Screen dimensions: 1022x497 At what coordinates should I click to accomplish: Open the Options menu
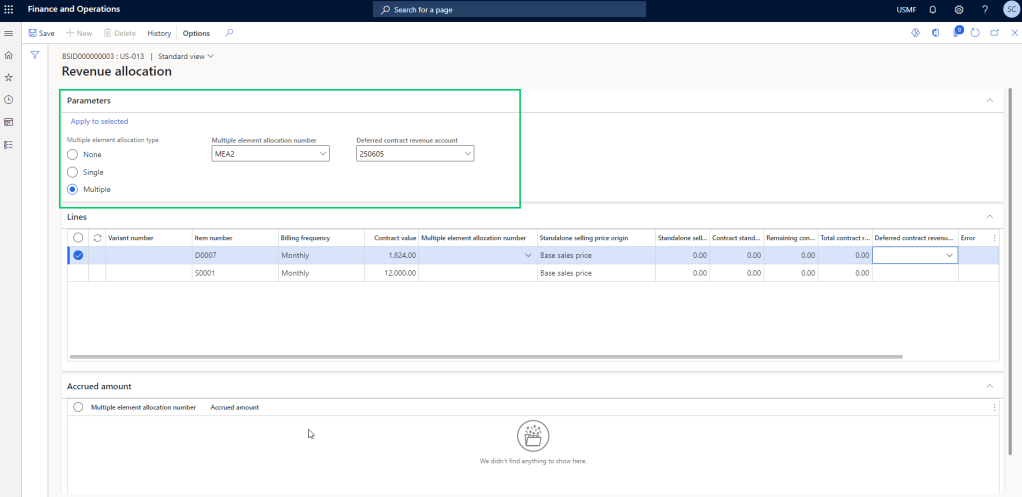(x=196, y=33)
